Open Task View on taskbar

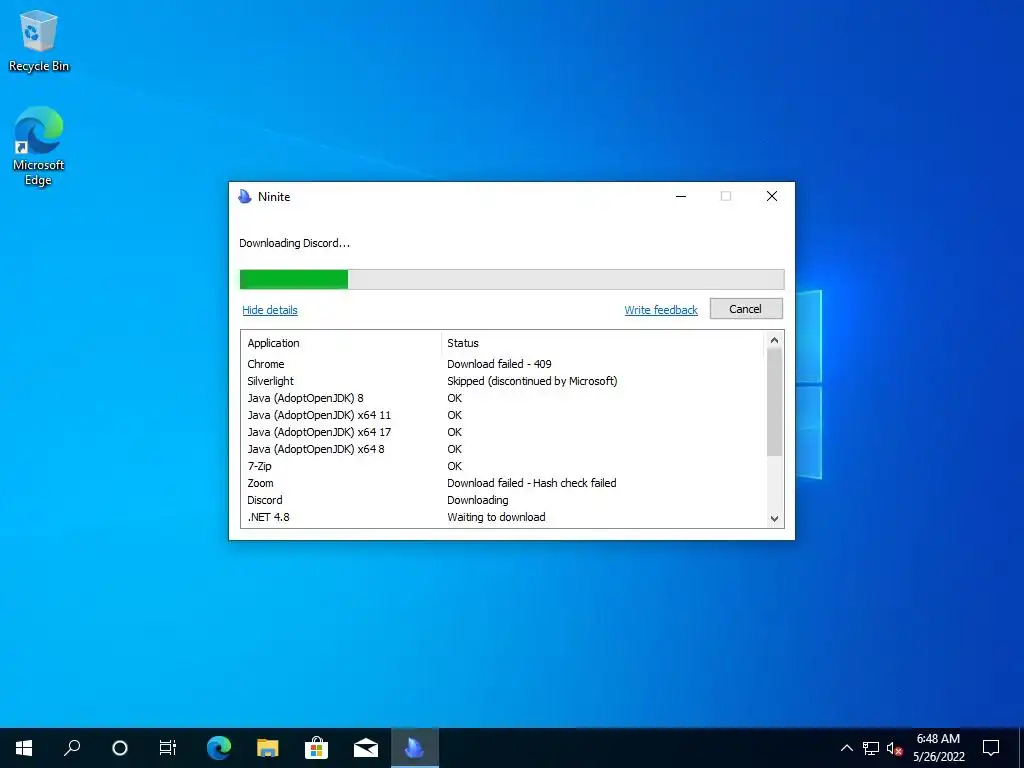[x=168, y=748]
